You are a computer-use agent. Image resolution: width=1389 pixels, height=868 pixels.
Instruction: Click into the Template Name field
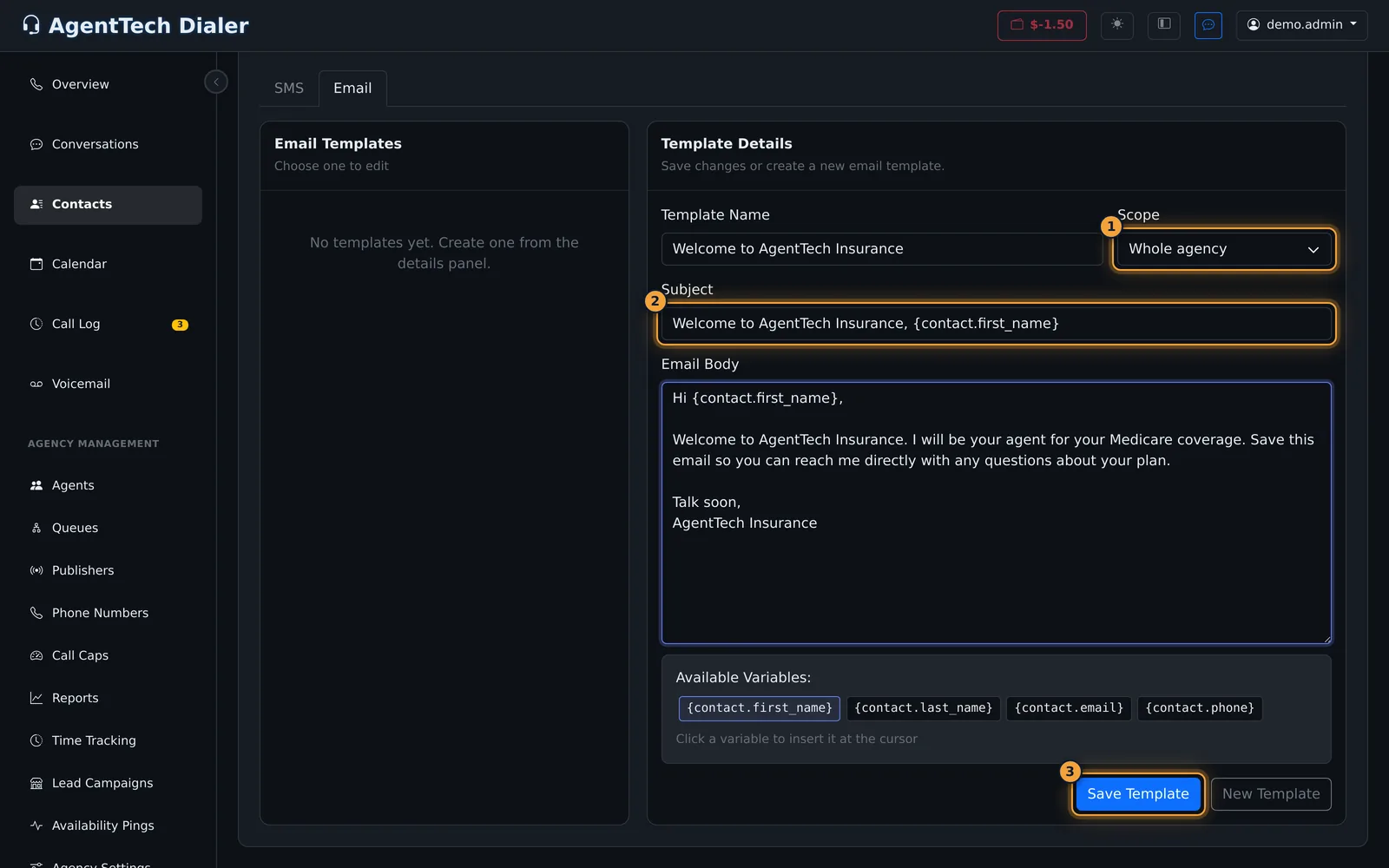882,249
